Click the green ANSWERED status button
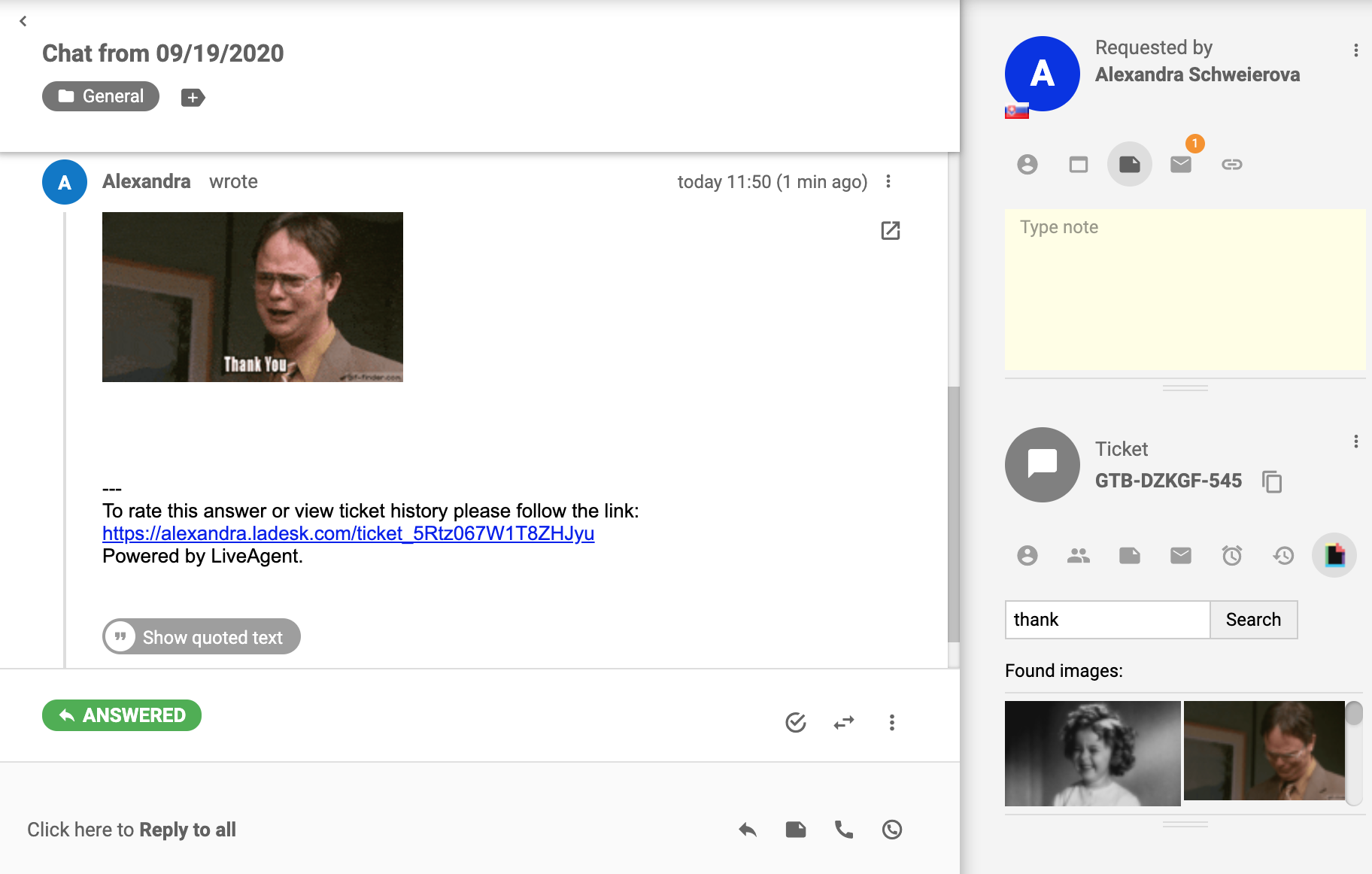 pyautogui.click(x=122, y=715)
